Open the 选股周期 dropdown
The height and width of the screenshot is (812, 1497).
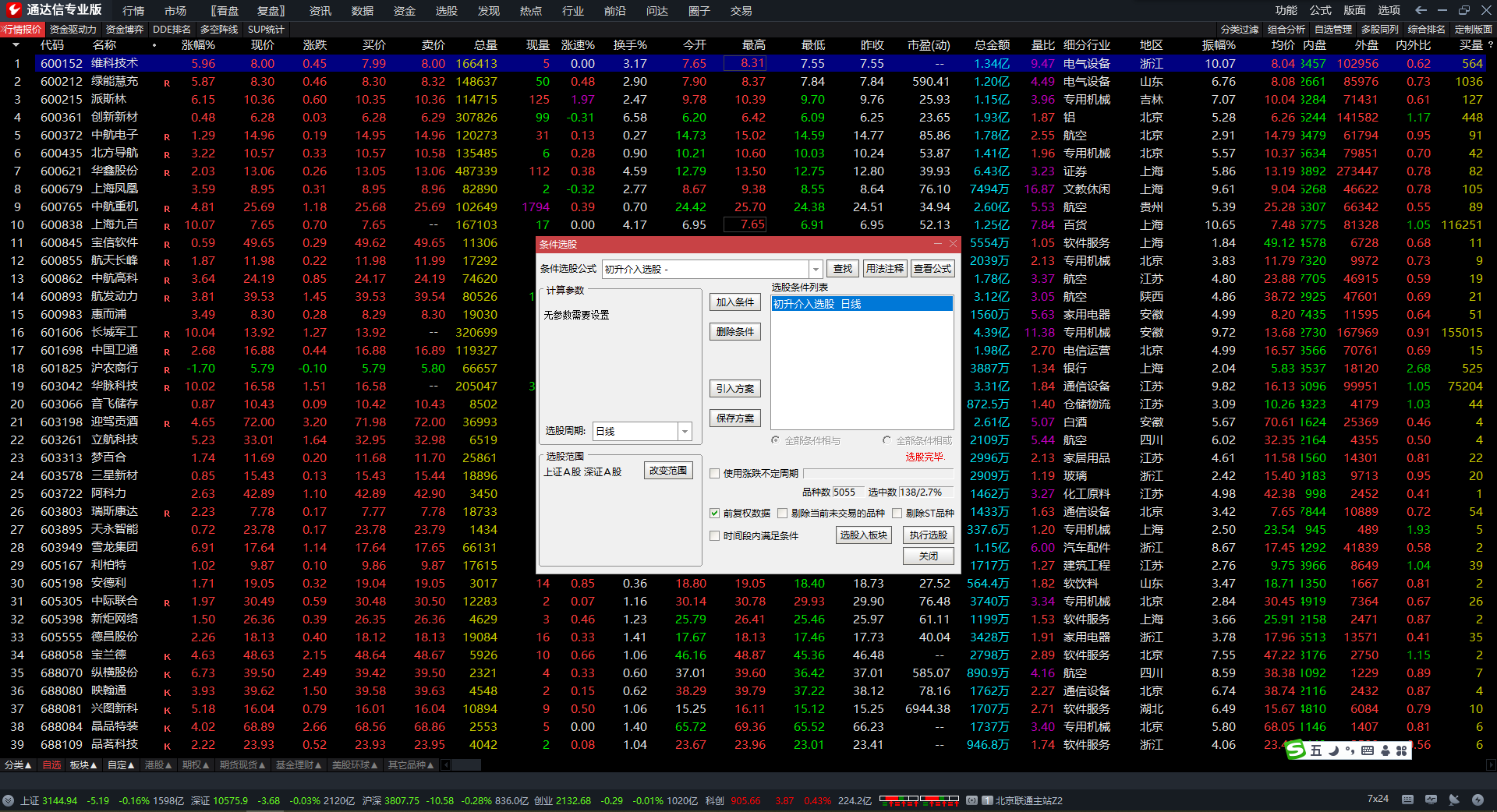tap(684, 431)
